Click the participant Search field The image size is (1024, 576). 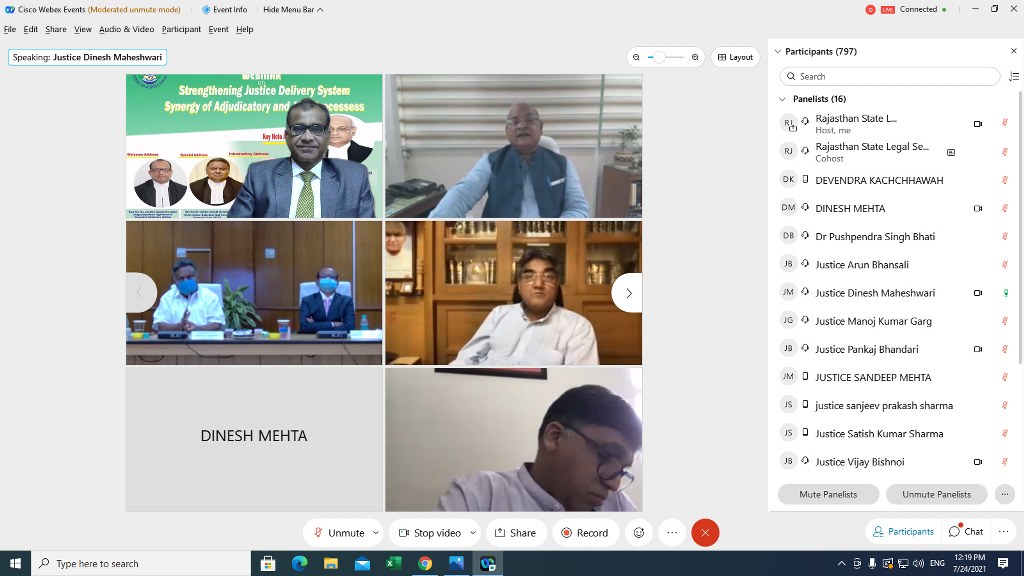tap(889, 76)
